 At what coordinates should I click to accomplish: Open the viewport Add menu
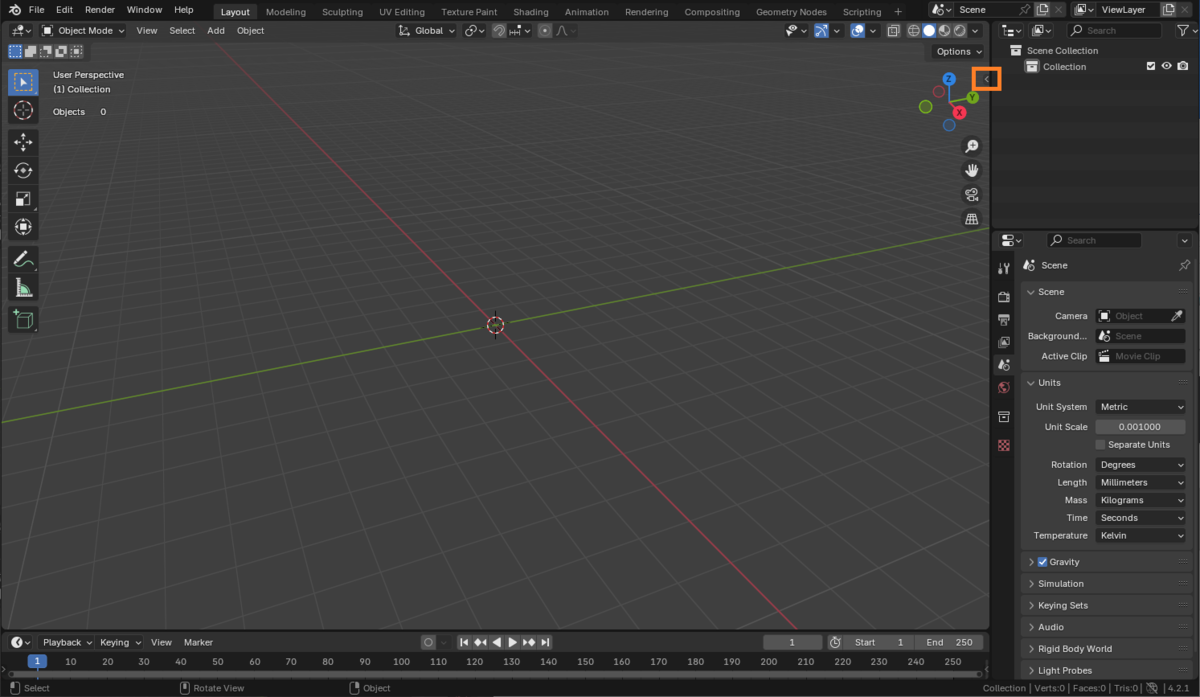point(216,31)
